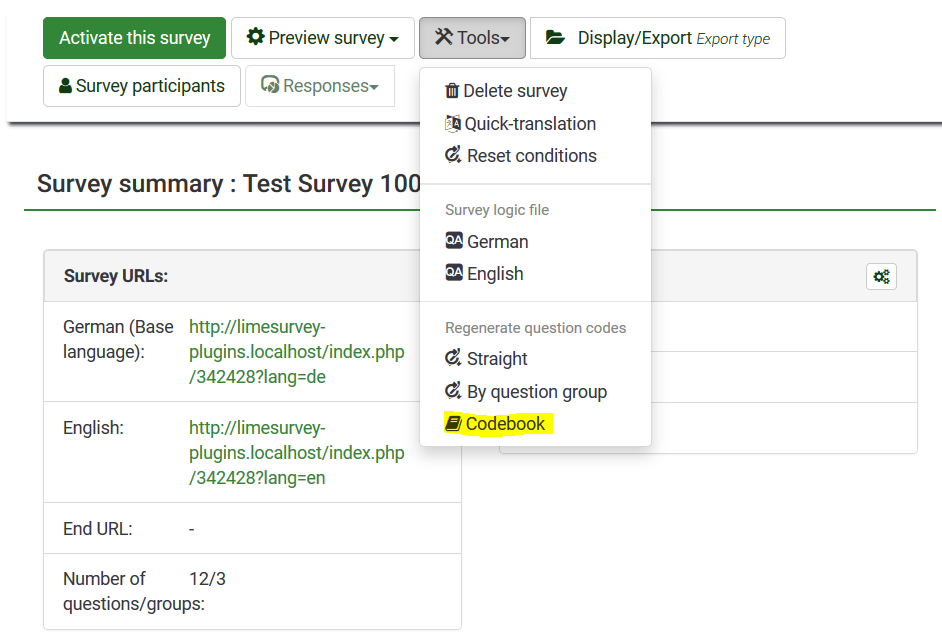The image size is (942, 638).
Task: Click the Display/Export button
Action: tap(657, 38)
